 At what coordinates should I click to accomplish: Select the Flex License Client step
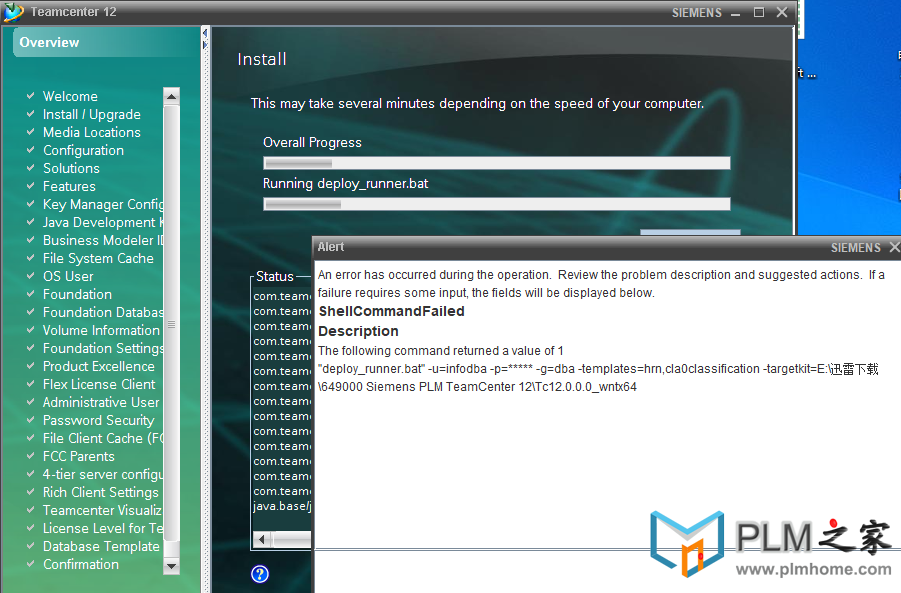(x=99, y=384)
